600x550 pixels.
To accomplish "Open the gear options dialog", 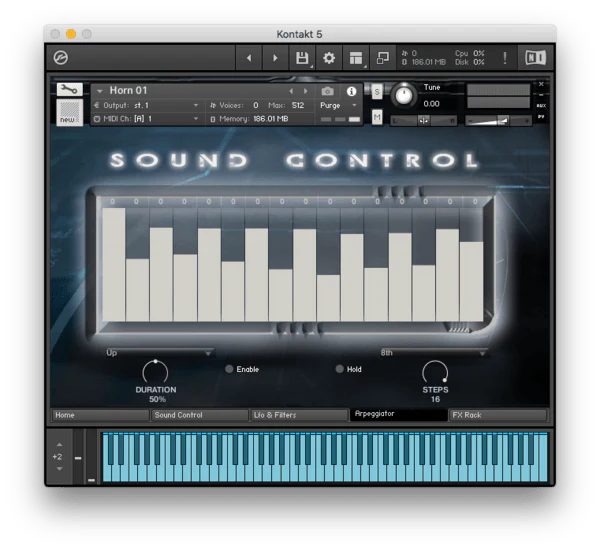I will point(329,58).
